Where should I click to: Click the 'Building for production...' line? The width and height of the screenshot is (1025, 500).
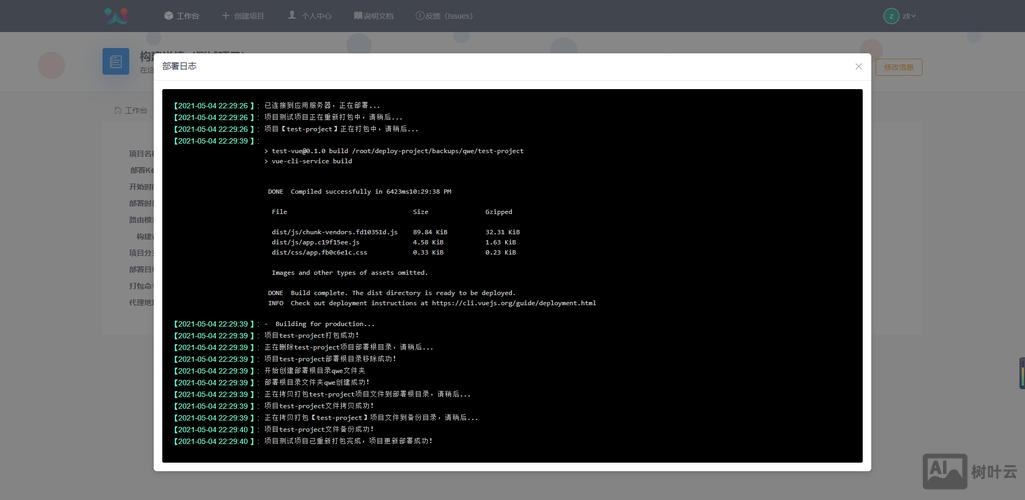[x=320, y=324]
